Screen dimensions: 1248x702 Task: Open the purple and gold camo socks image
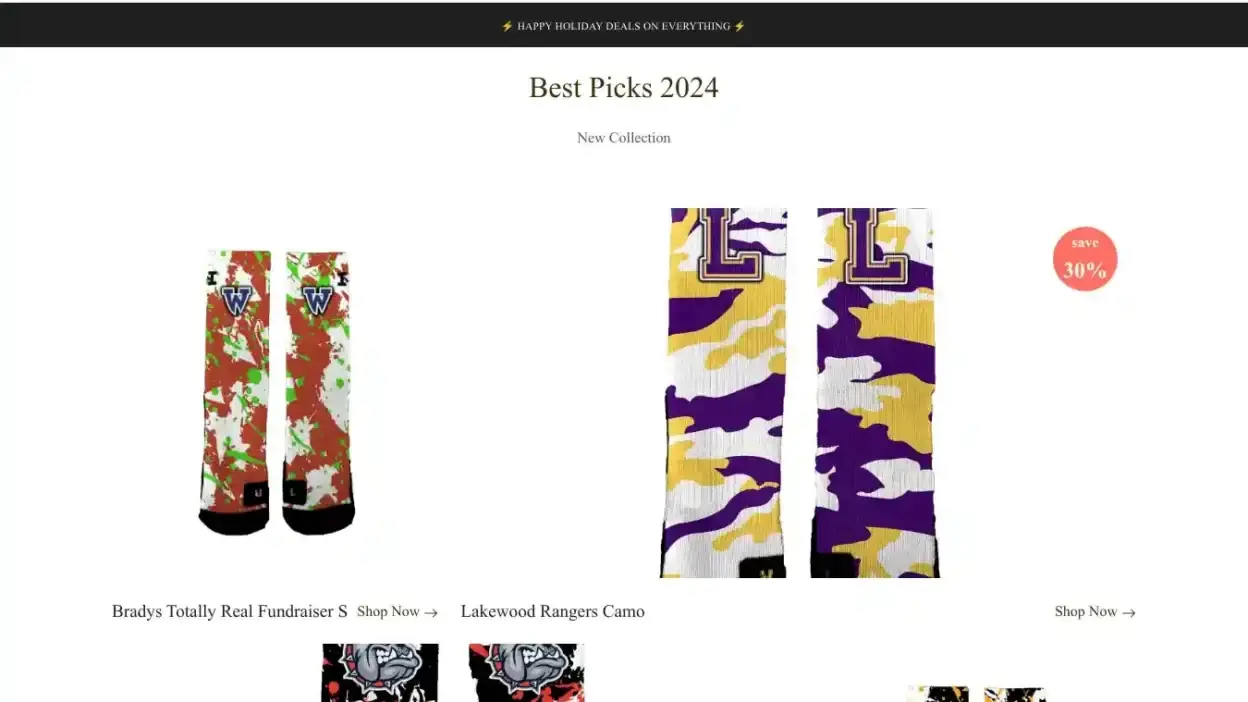coord(799,393)
